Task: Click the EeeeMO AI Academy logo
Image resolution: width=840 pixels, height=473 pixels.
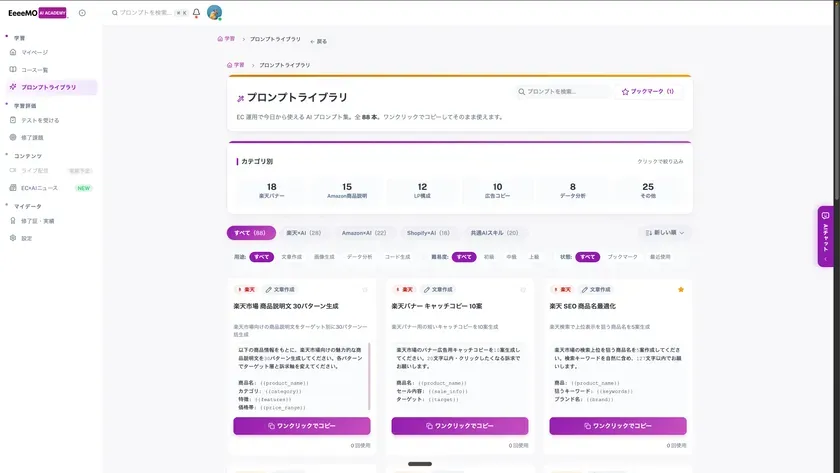Action: 37,13
